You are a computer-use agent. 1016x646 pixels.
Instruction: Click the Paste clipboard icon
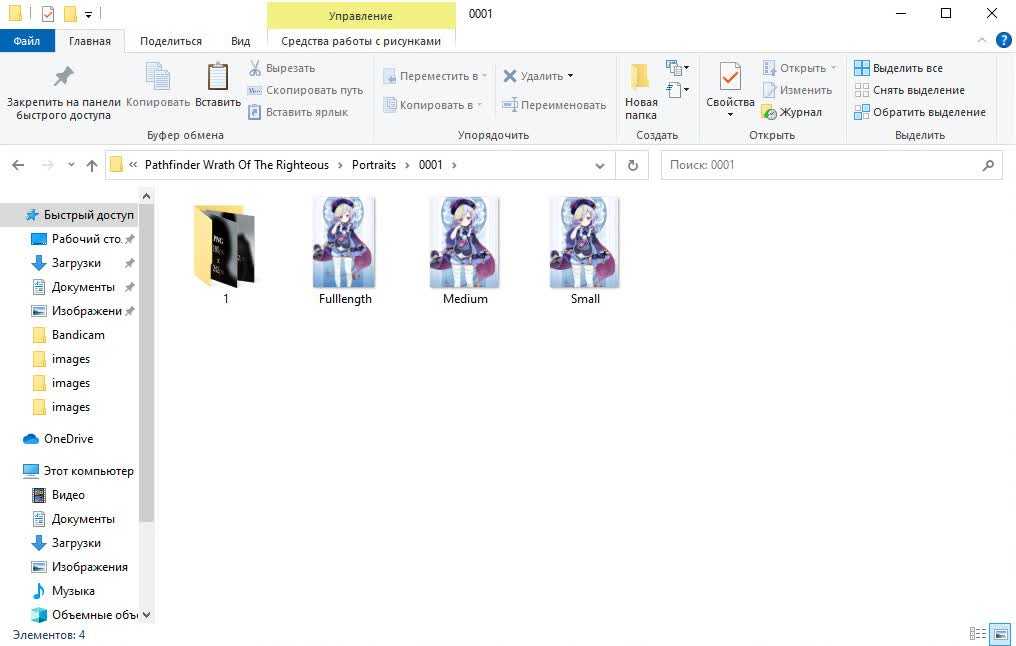pos(217,78)
